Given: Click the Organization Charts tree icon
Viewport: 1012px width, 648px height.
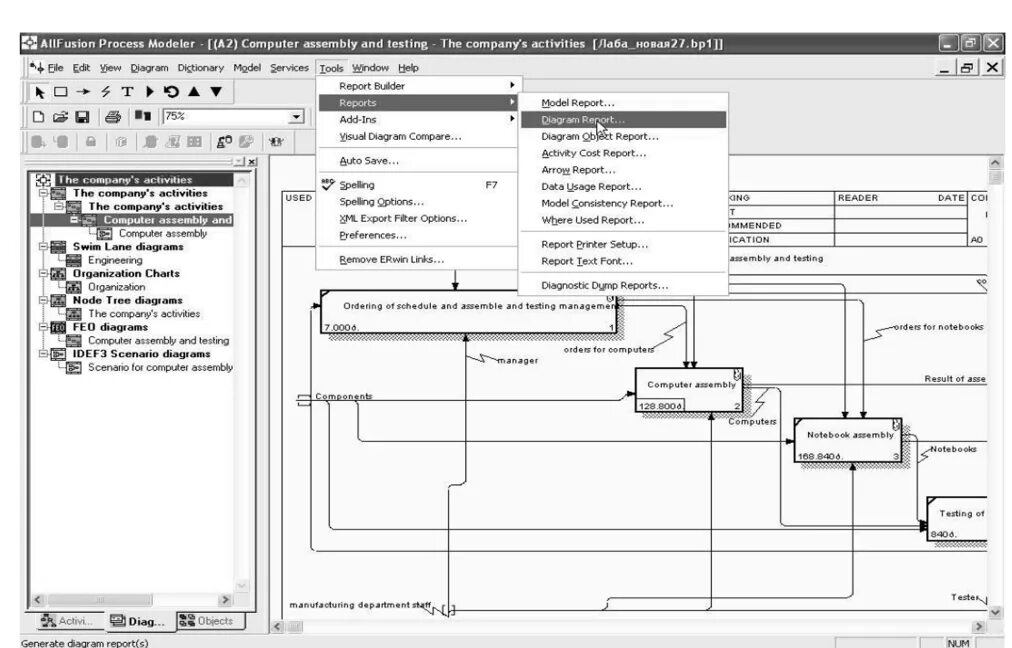Looking at the screenshot, I should pos(58,274).
